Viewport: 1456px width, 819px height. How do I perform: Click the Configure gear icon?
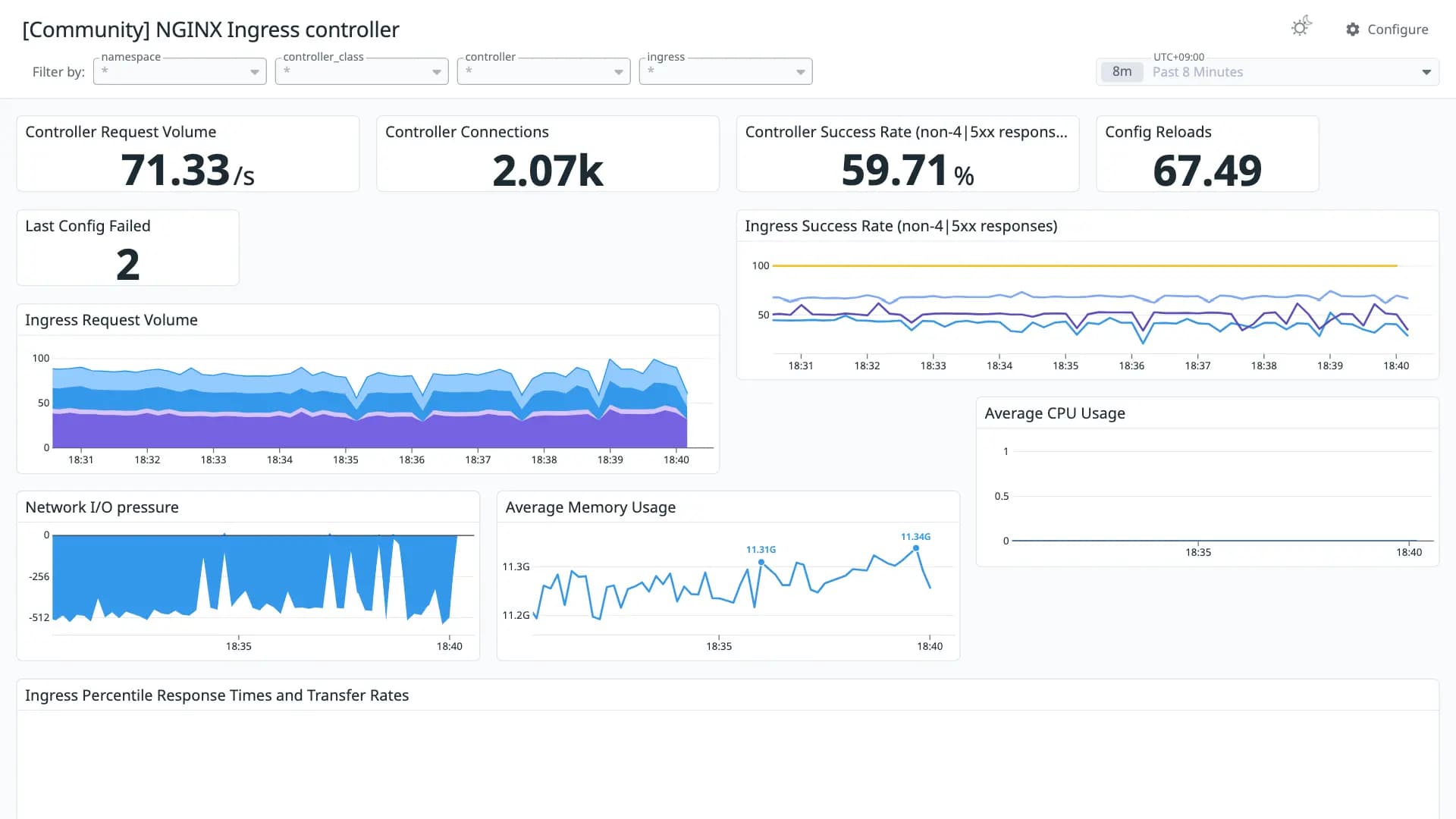(1353, 29)
